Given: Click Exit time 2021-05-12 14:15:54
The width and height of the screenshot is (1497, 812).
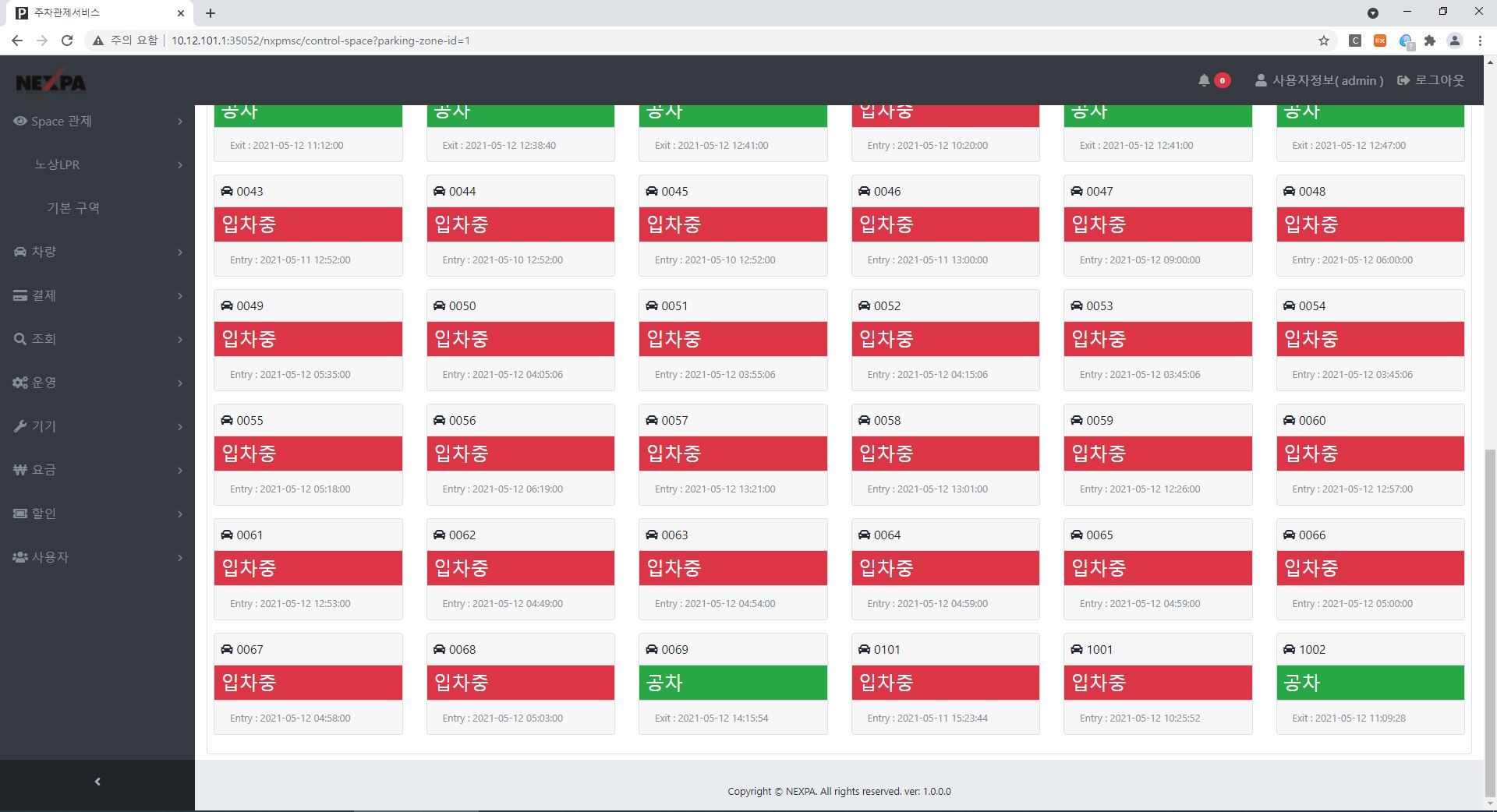Looking at the screenshot, I should click(711, 718).
